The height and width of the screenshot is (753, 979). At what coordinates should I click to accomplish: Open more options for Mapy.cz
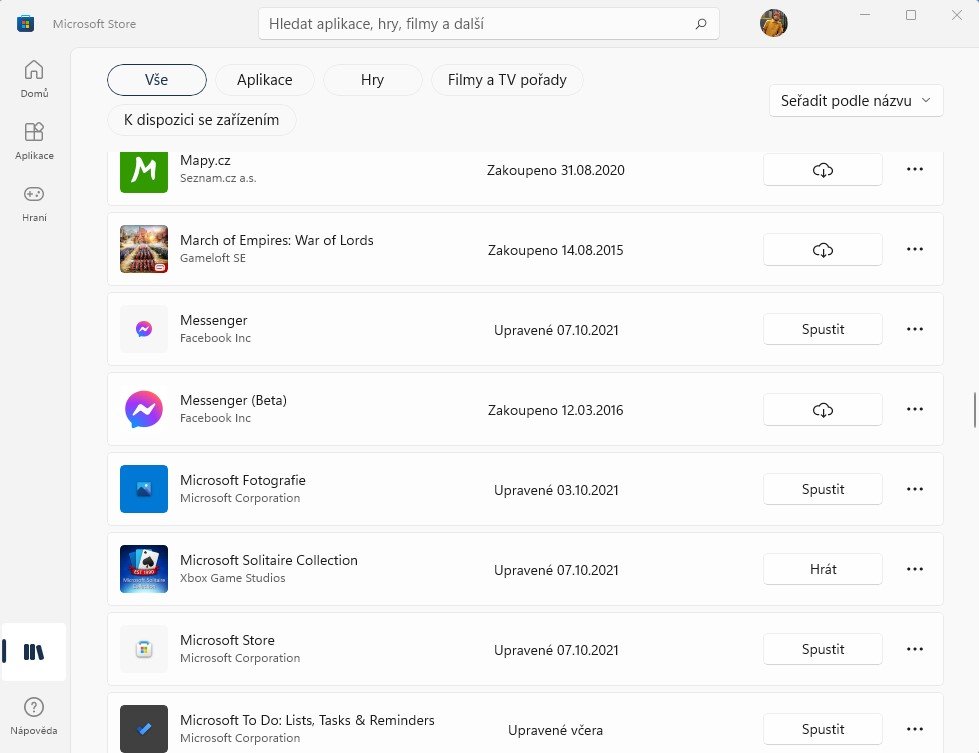coord(915,169)
